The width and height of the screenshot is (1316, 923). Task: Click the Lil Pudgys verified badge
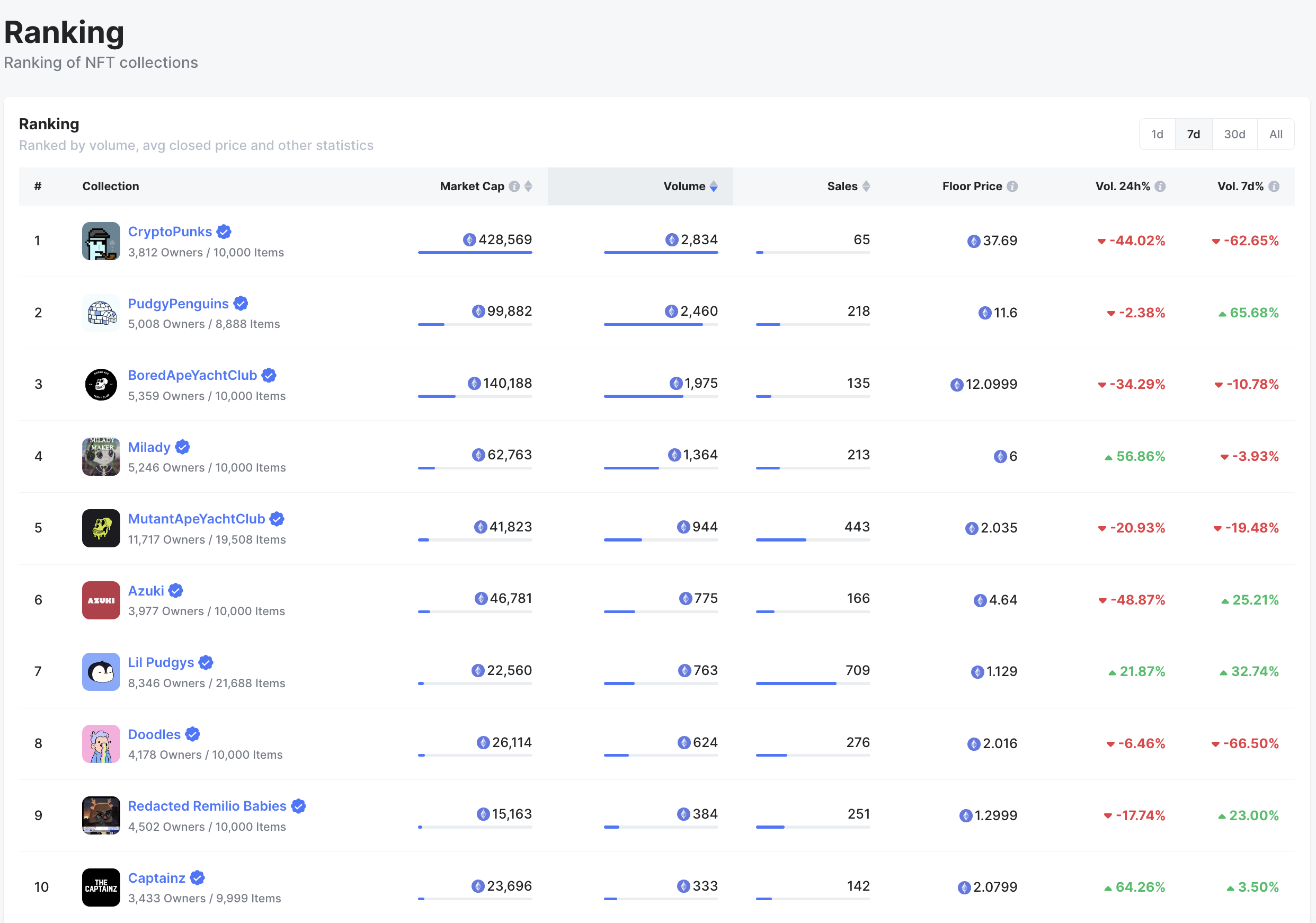[206, 663]
